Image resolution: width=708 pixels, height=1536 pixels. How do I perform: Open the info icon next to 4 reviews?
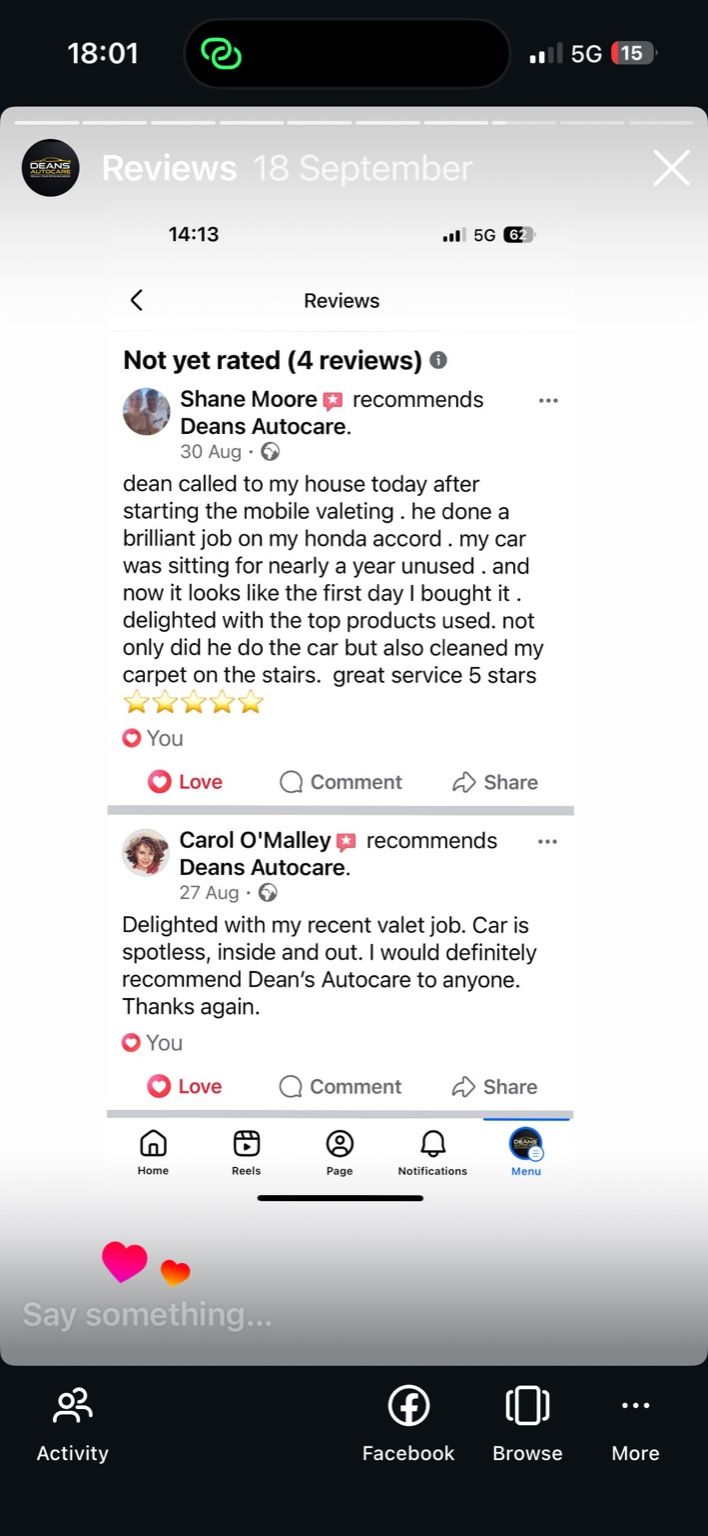coord(438,360)
